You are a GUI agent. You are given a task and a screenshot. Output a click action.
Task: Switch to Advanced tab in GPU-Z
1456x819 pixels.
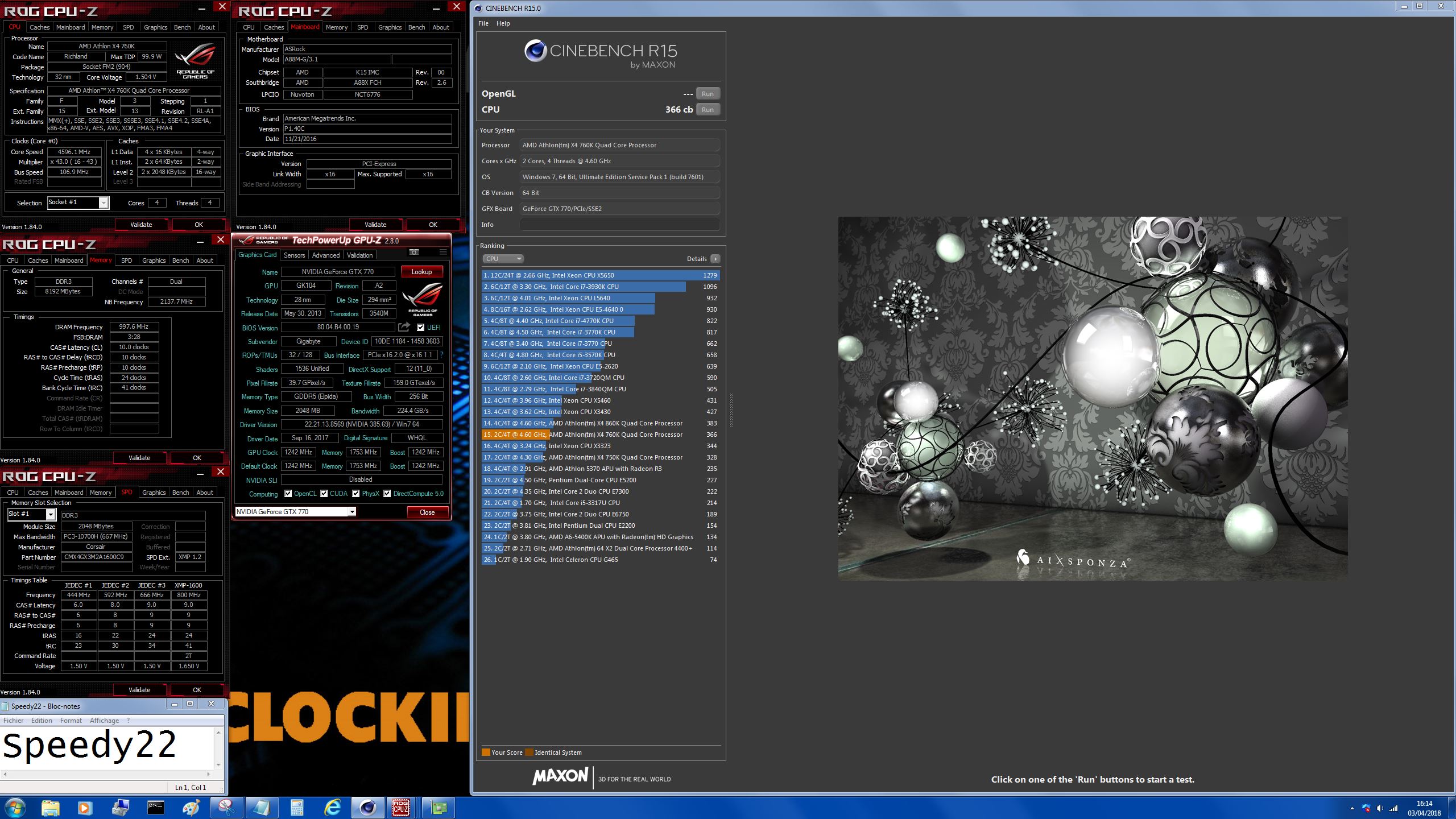[325, 255]
